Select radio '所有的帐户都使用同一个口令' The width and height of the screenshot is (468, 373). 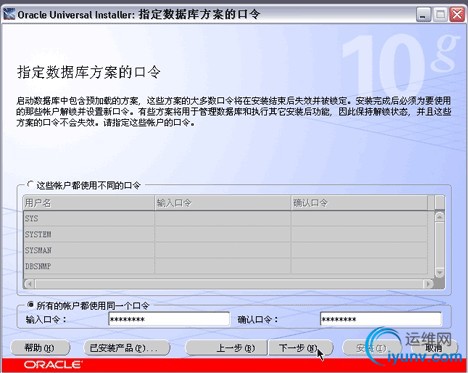(x=30, y=304)
